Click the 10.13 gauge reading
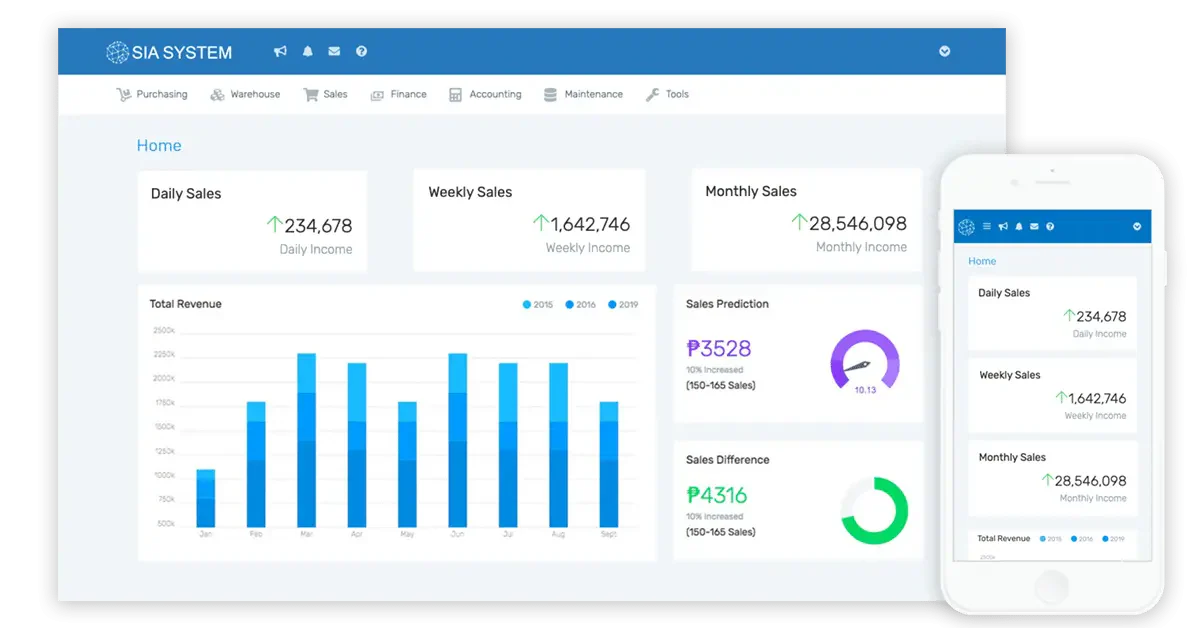This screenshot has width=1200, height=628. tap(865, 390)
